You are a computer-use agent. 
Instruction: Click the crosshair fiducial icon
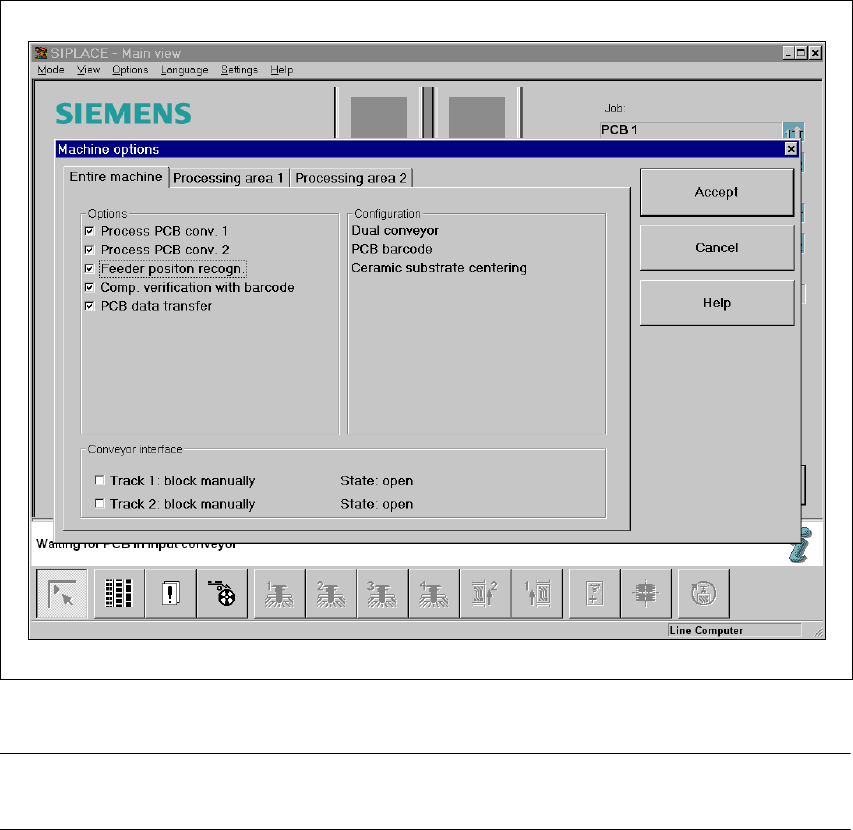click(x=646, y=593)
